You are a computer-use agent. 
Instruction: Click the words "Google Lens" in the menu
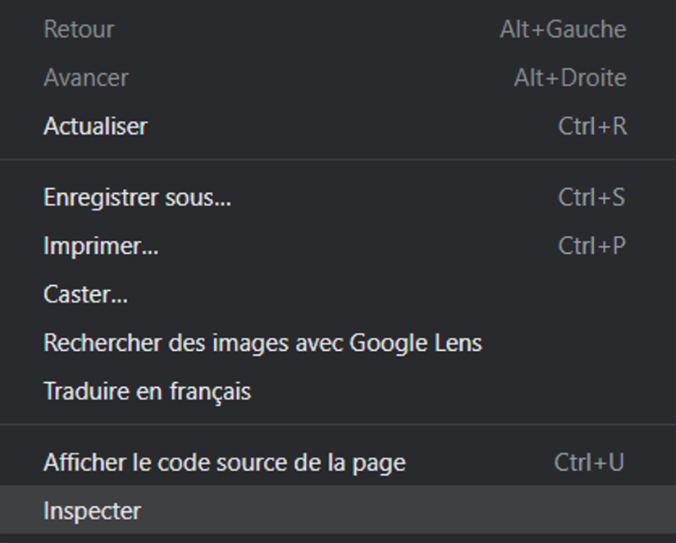415,343
